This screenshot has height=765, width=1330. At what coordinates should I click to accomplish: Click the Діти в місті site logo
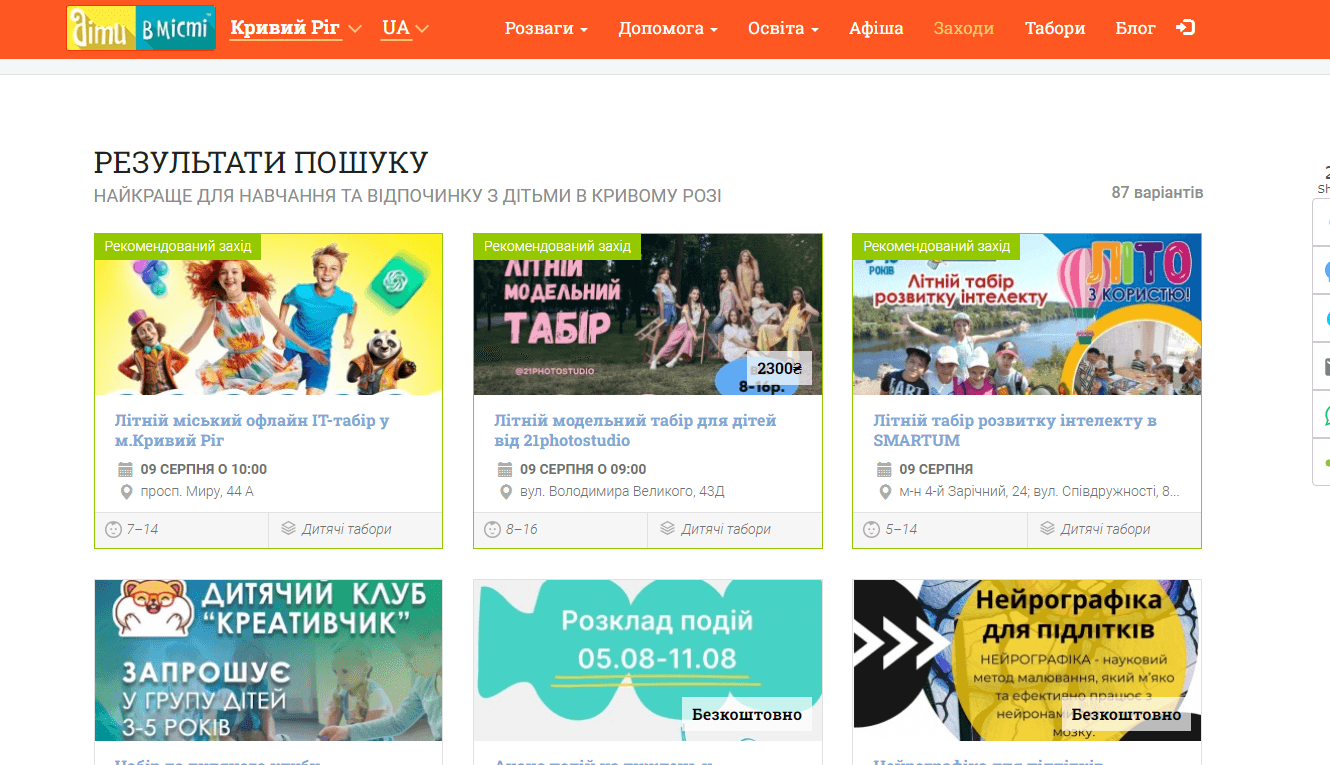[x=141, y=28]
